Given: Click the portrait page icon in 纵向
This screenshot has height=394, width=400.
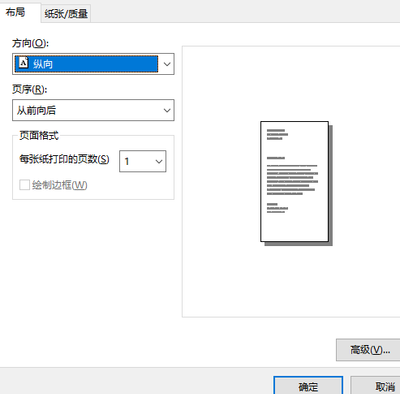Looking at the screenshot, I should coord(23,63).
